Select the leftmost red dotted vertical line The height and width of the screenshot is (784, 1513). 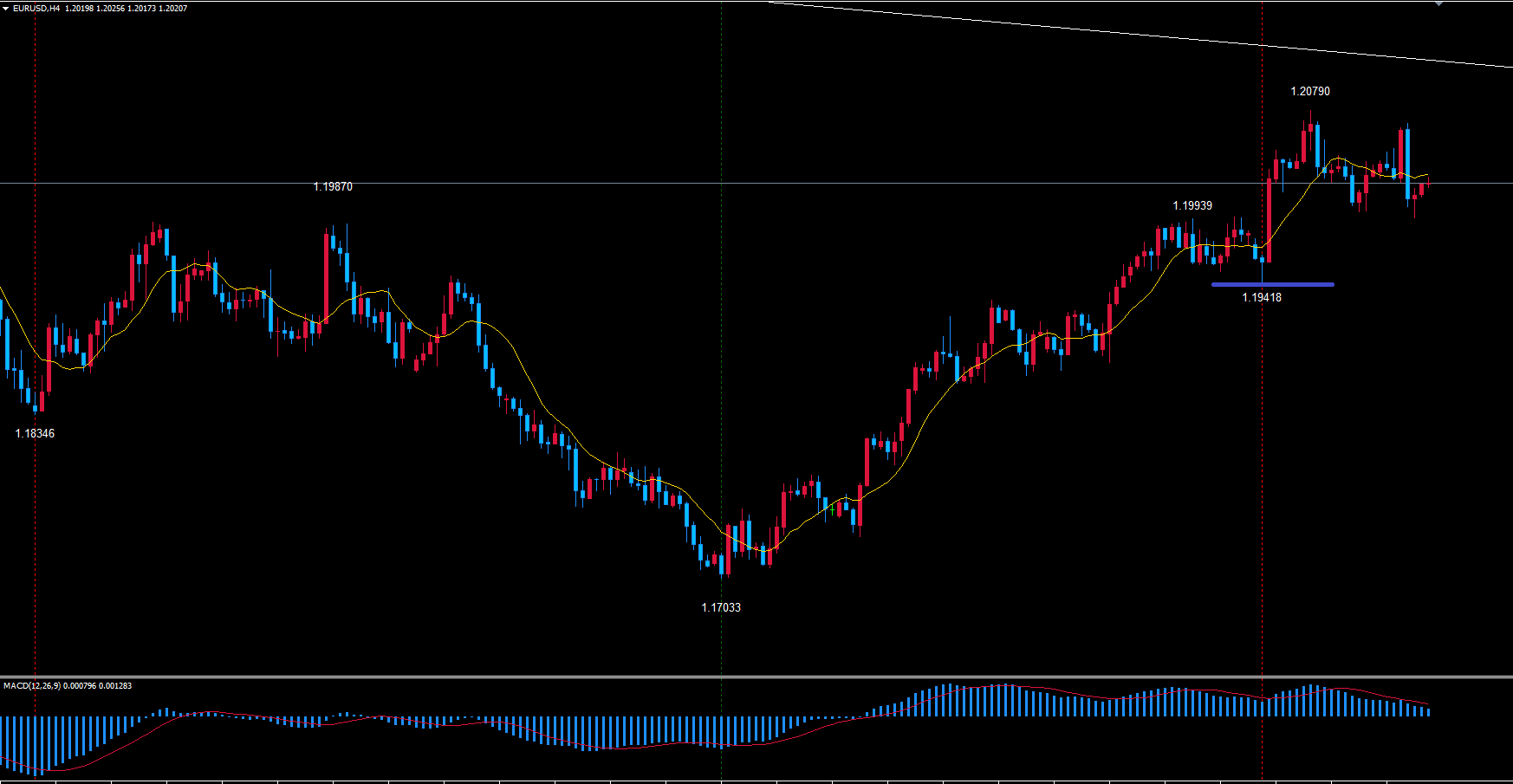[36, 260]
